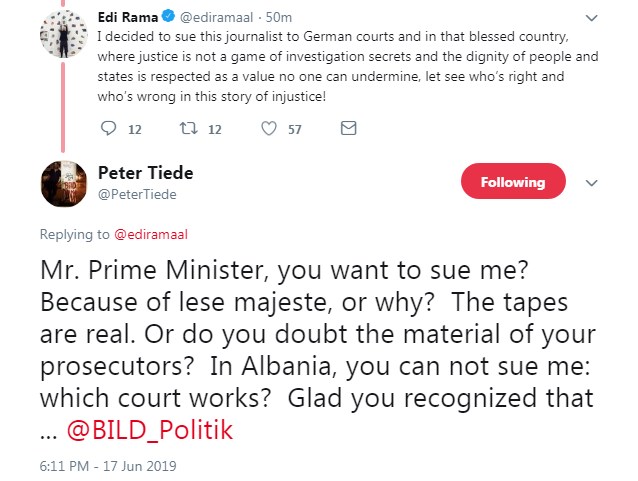The width and height of the screenshot is (638, 481).
Task: Click the Peter Tiede display name
Action: (x=146, y=173)
